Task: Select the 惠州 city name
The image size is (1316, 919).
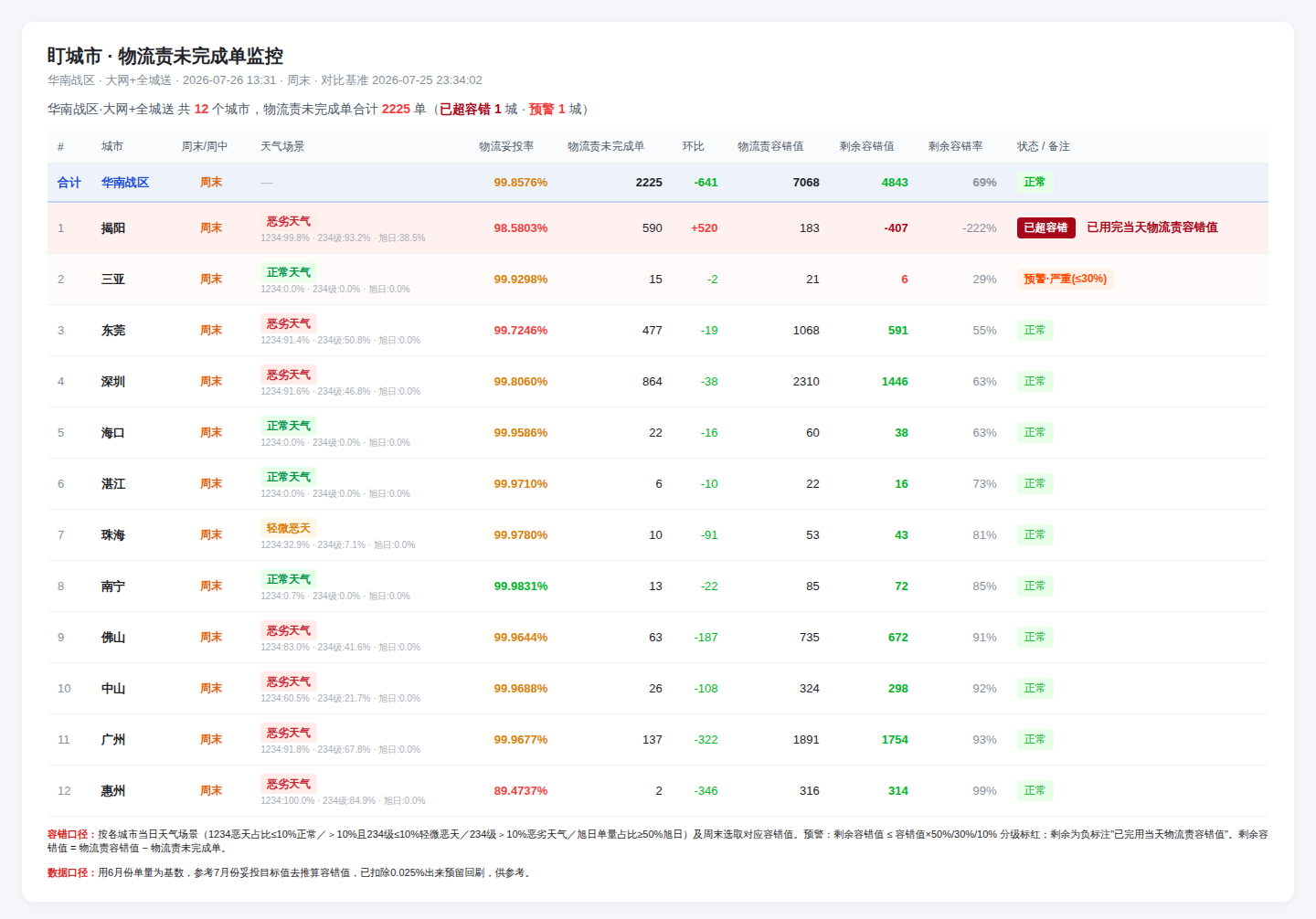Action: point(113,791)
